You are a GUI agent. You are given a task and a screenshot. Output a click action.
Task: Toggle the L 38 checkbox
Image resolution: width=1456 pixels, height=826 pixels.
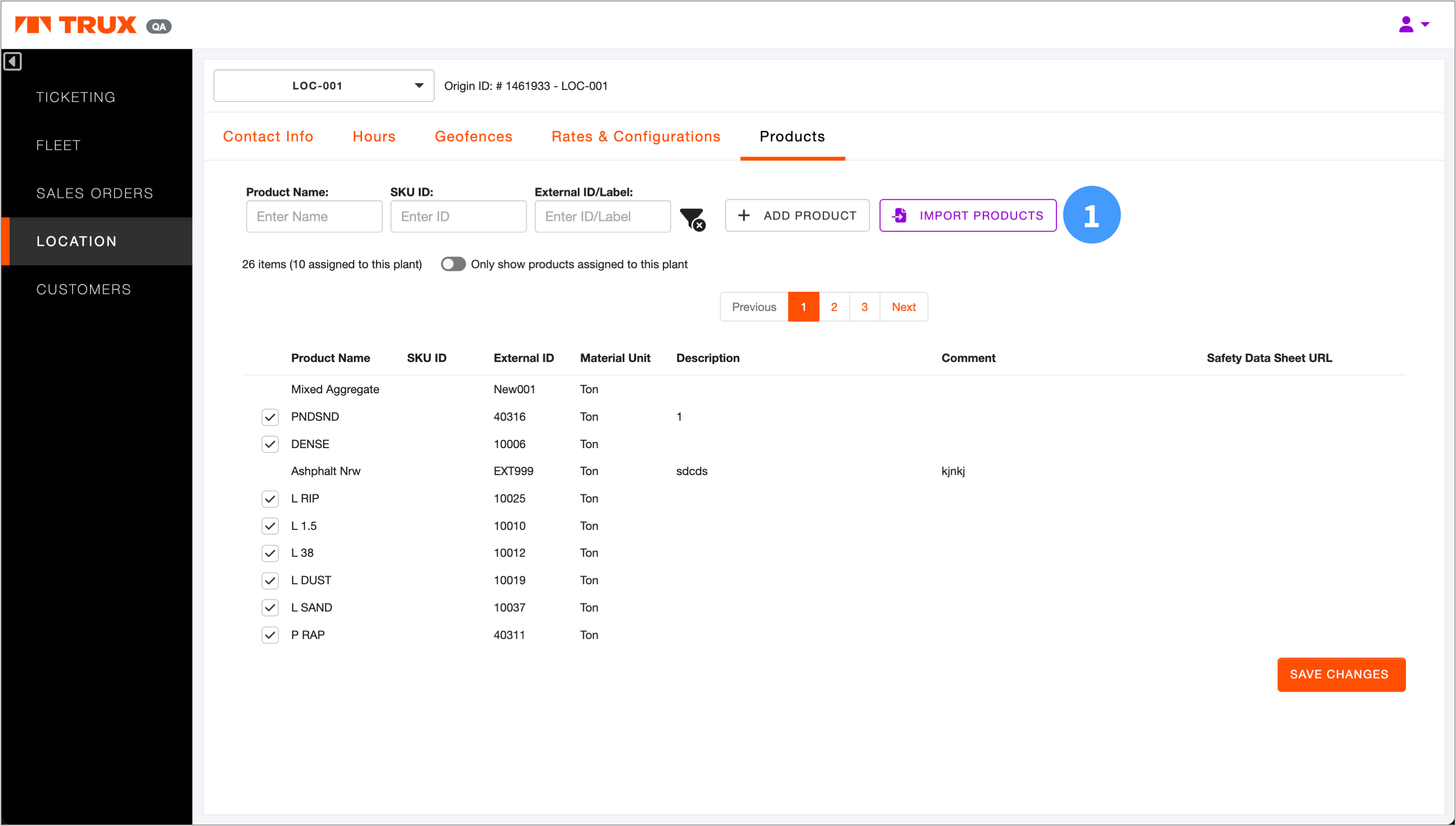point(270,553)
